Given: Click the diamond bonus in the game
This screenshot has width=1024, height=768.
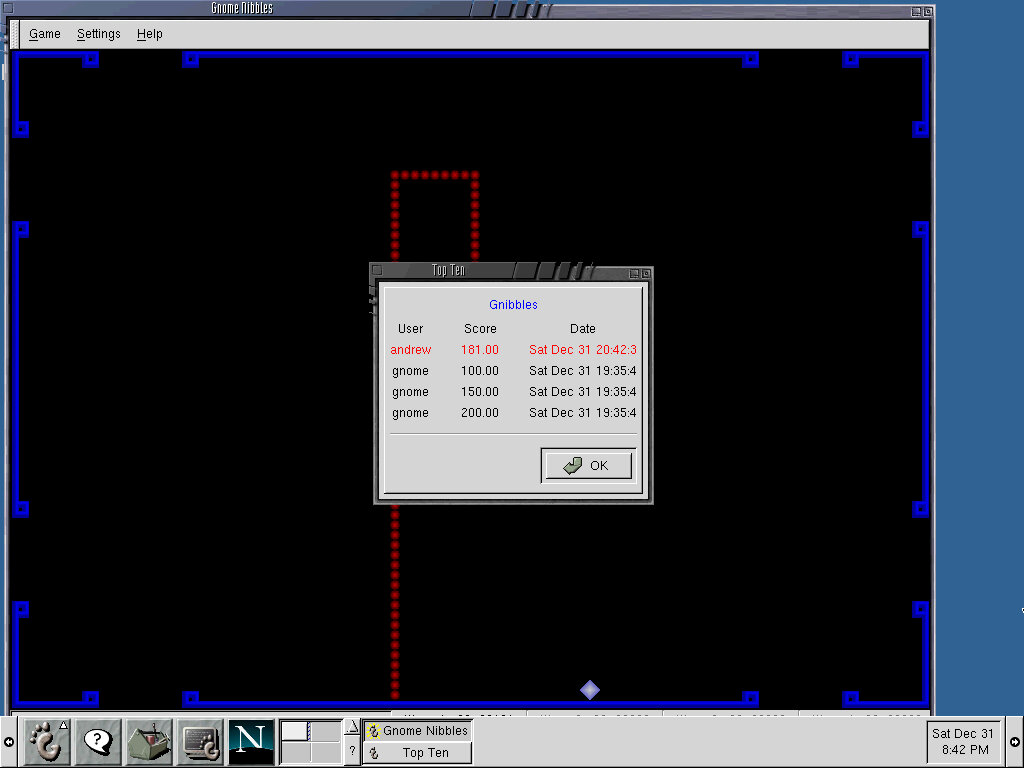Looking at the screenshot, I should click(x=590, y=690).
